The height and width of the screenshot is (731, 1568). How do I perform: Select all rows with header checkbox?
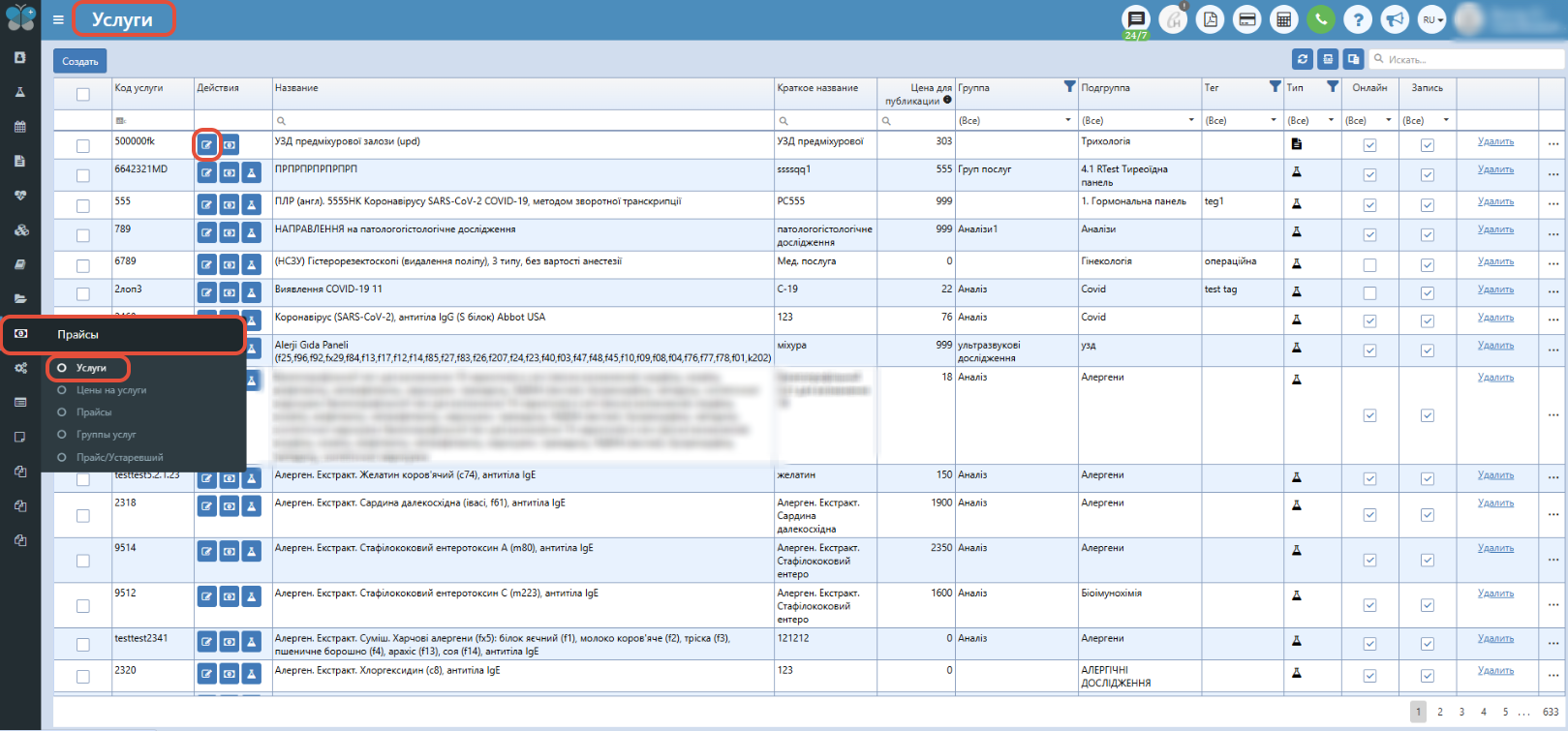coord(83,95)
